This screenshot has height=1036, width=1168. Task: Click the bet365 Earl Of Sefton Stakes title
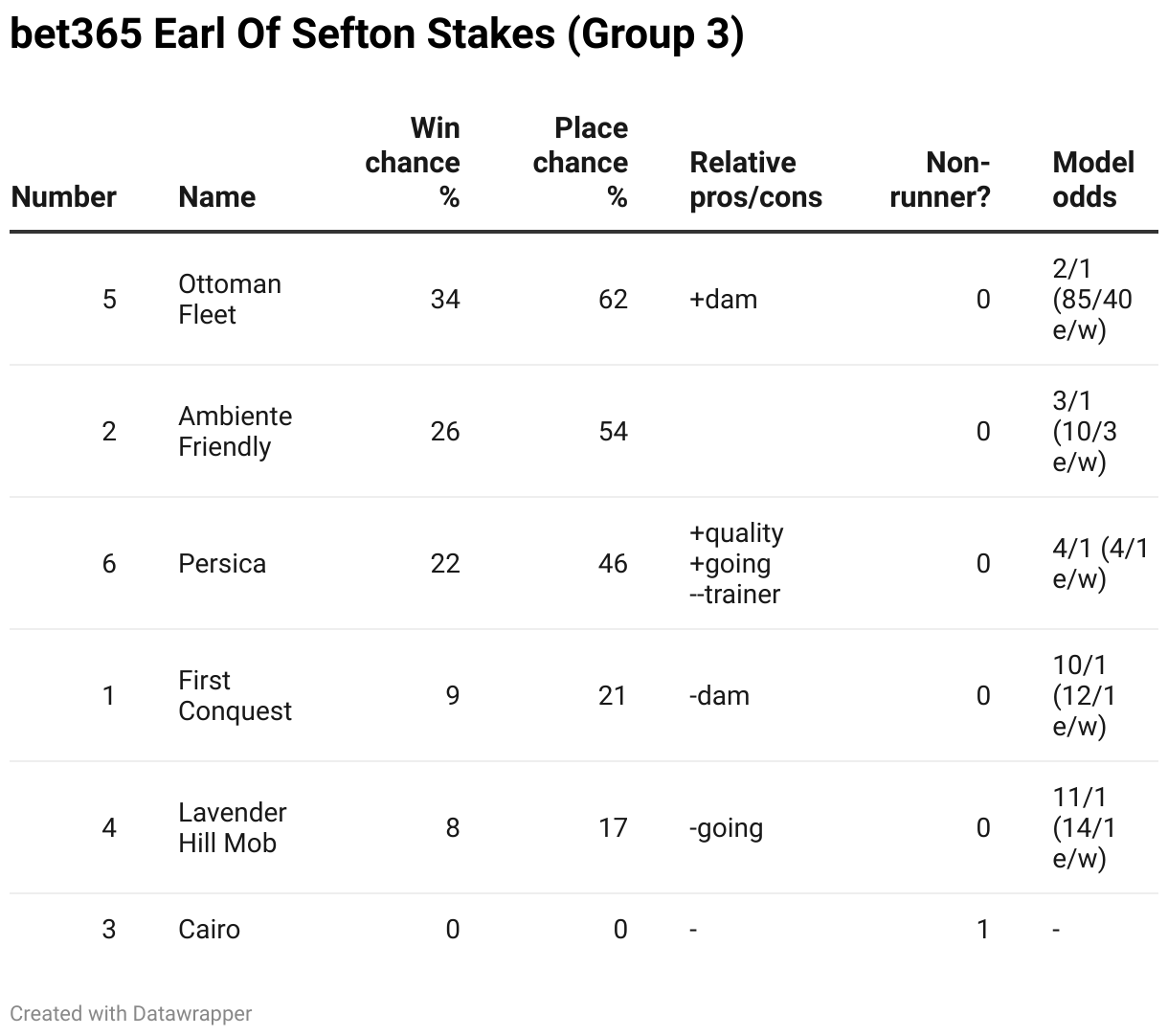tap(376, 34)
